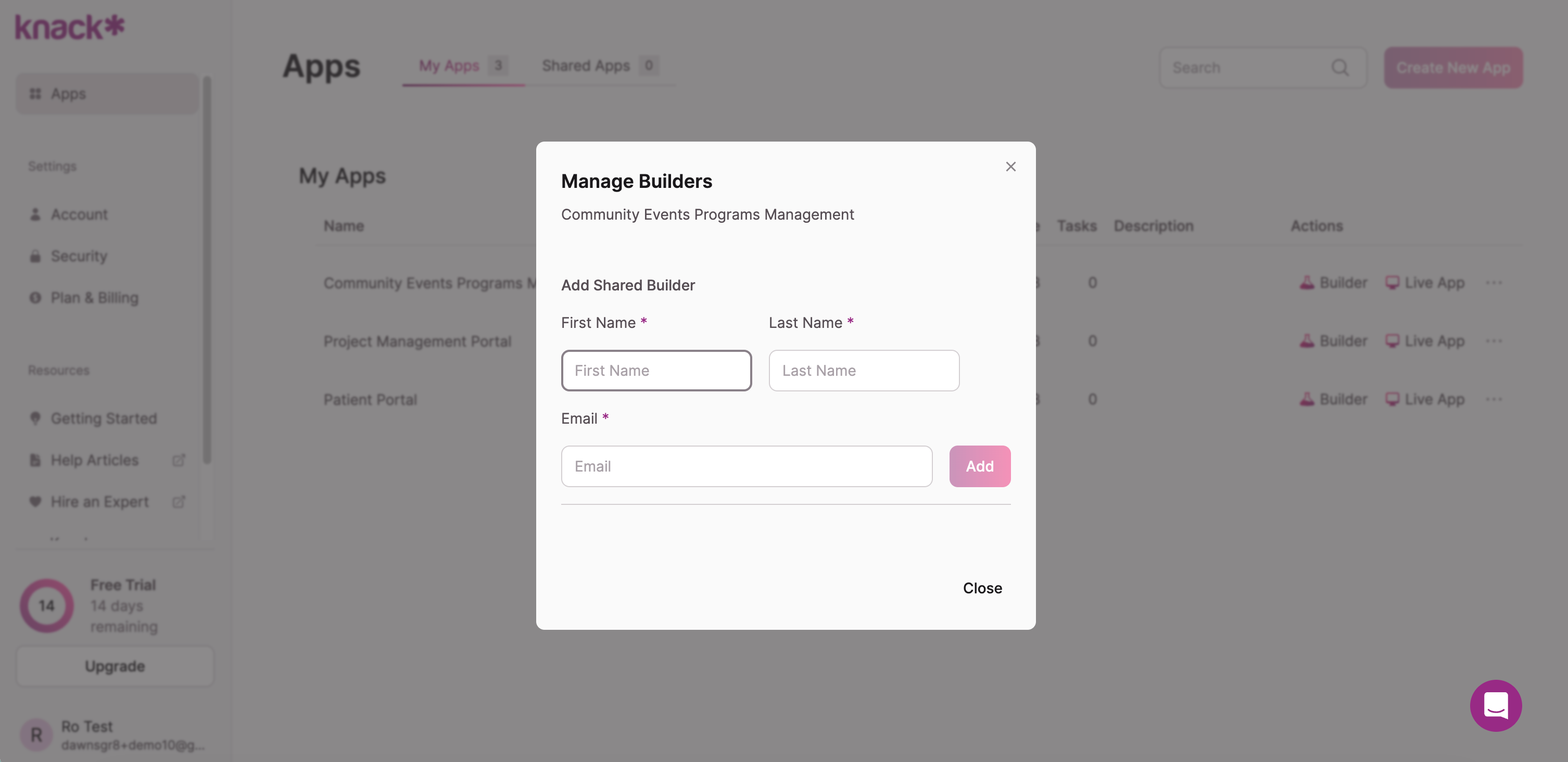Expand more options for Community Events app
Viewport: 1568px width, 762px height.
(x=1494, y=283)
